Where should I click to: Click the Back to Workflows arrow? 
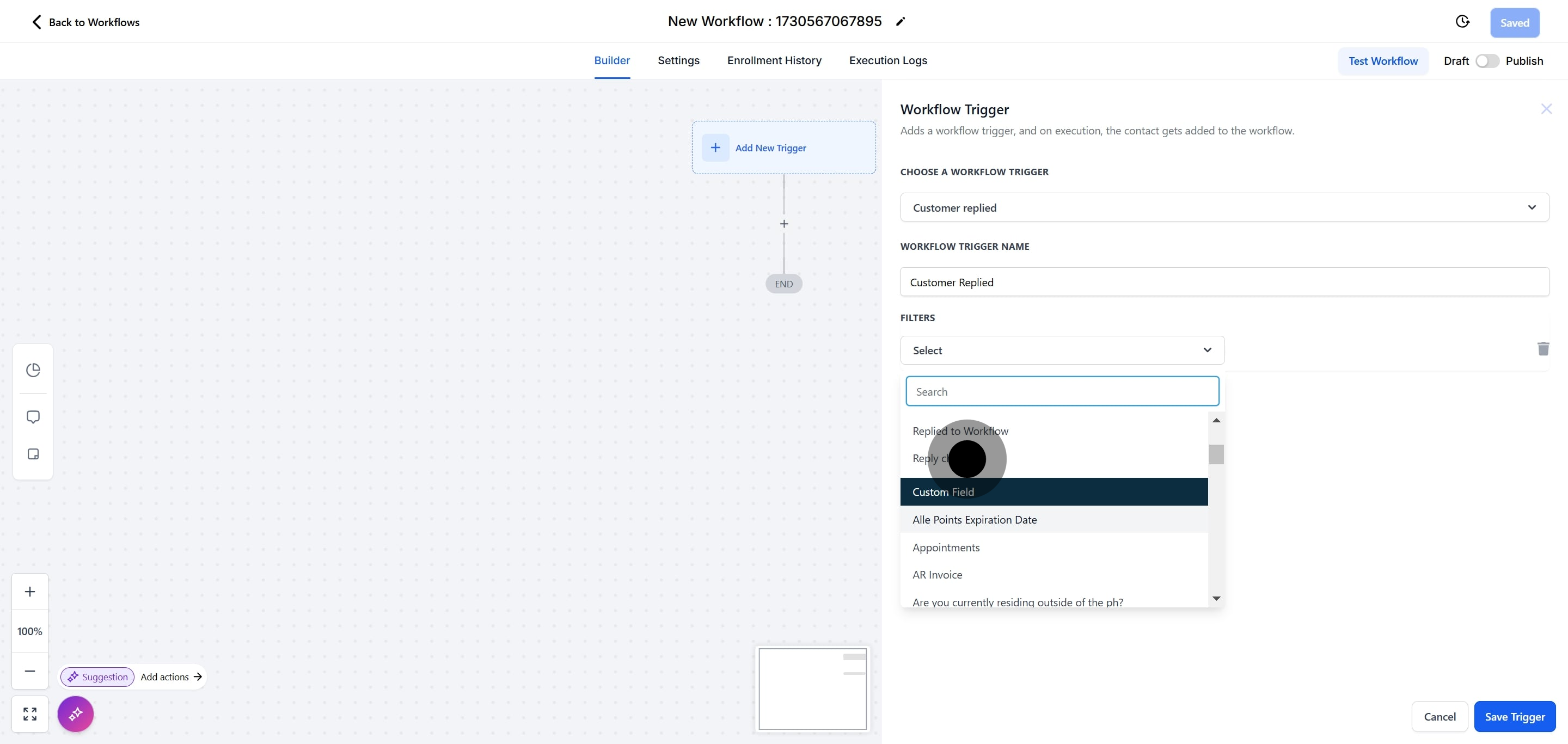pos(36,22)
